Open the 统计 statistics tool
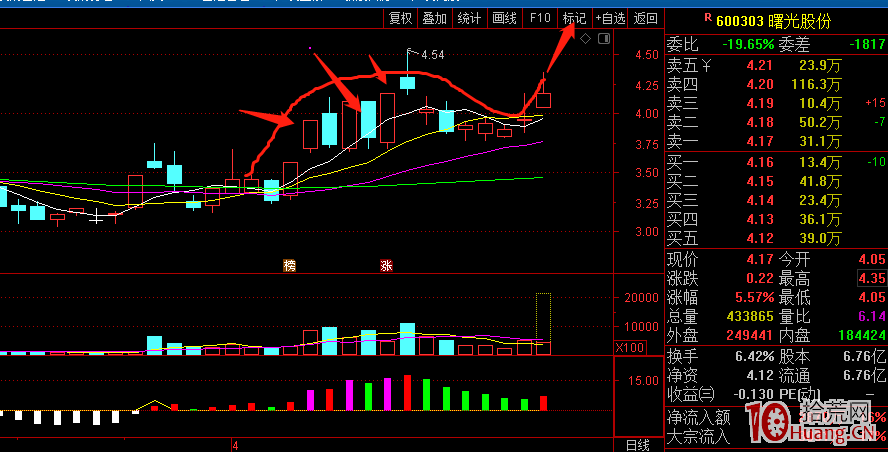Screen dimensions: 888x452 (469, 19)
